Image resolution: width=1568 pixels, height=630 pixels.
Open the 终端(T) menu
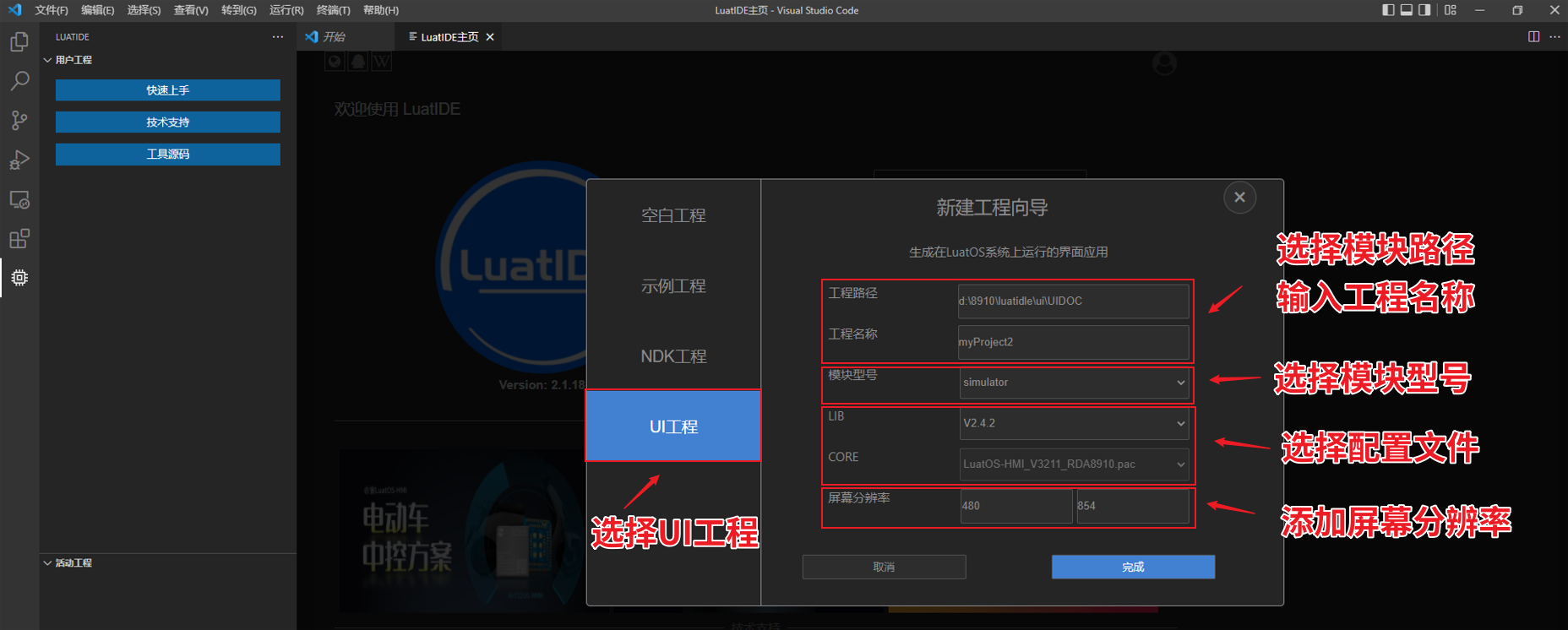[x=334, y=10]
